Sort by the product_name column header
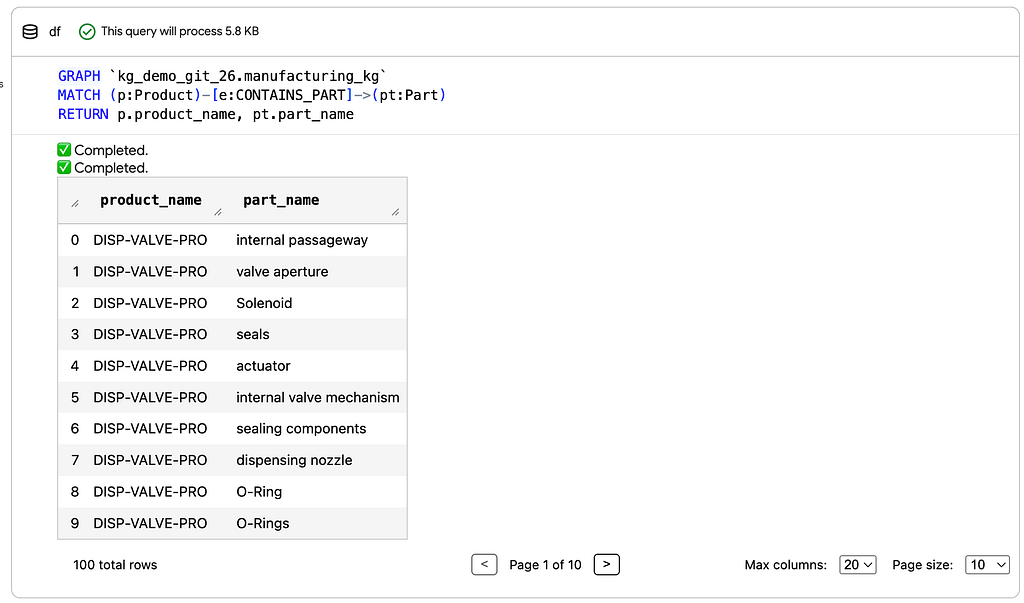The height and width of the screenshot is (603, 1024). 151,200
